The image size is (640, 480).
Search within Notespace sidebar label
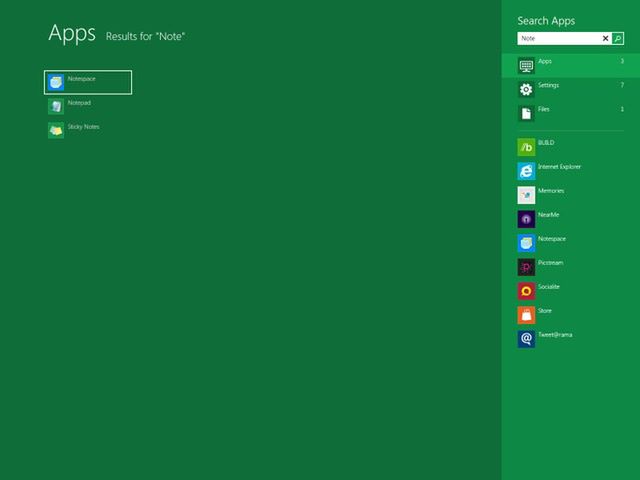552,239
